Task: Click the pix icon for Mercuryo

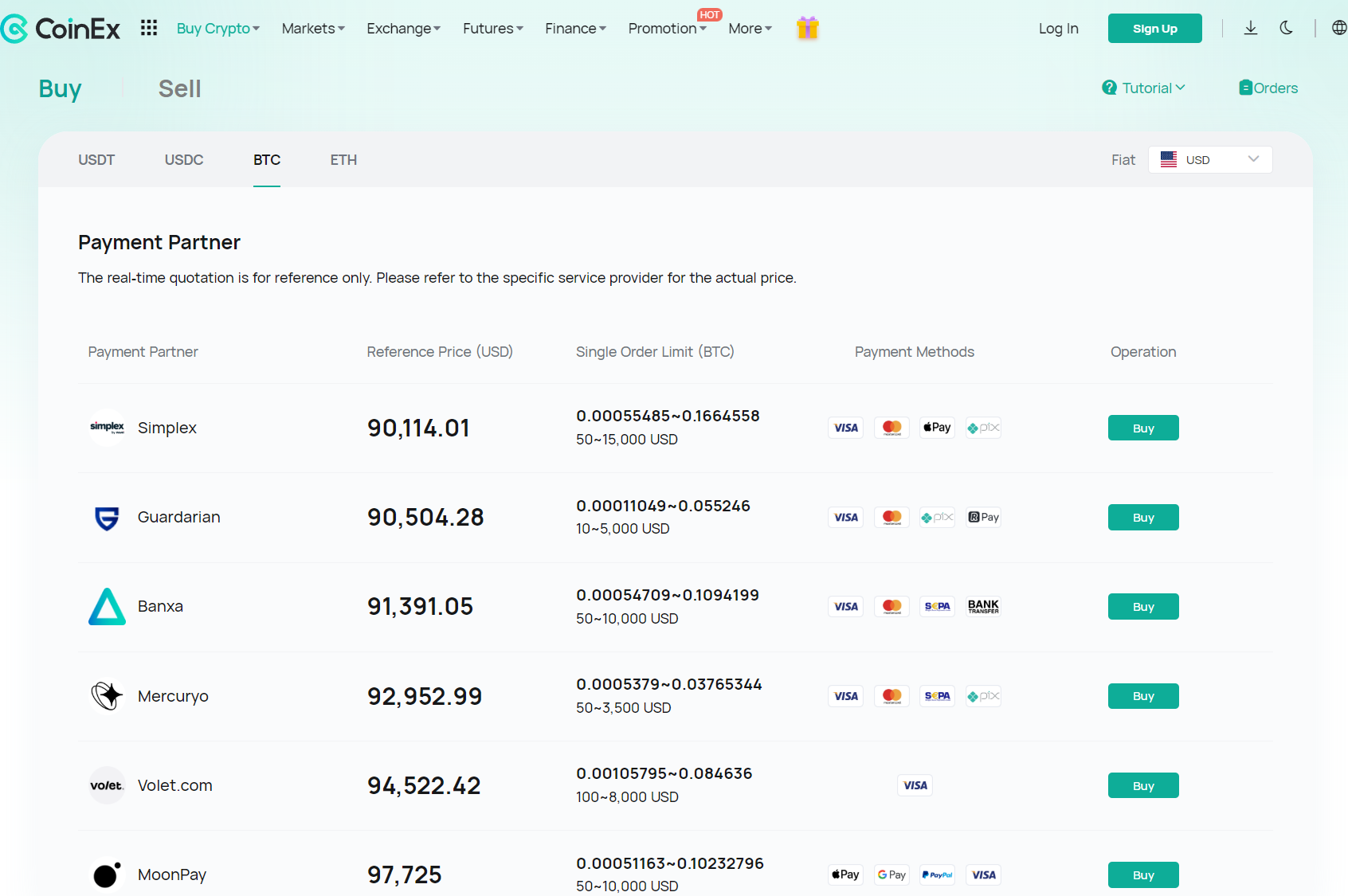Action: coord(982,695)
